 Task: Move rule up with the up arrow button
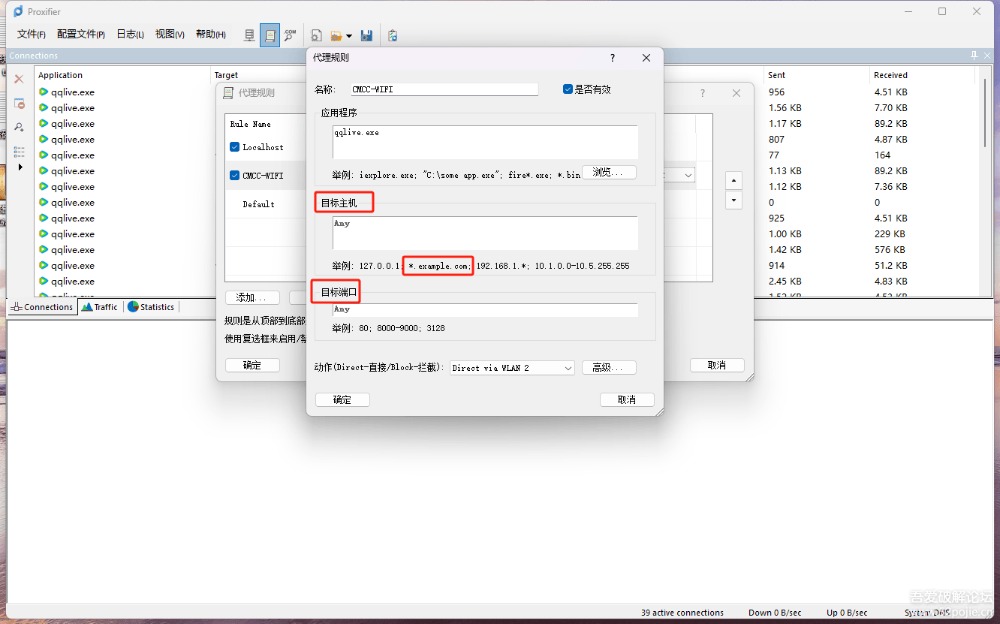[733, 181]
